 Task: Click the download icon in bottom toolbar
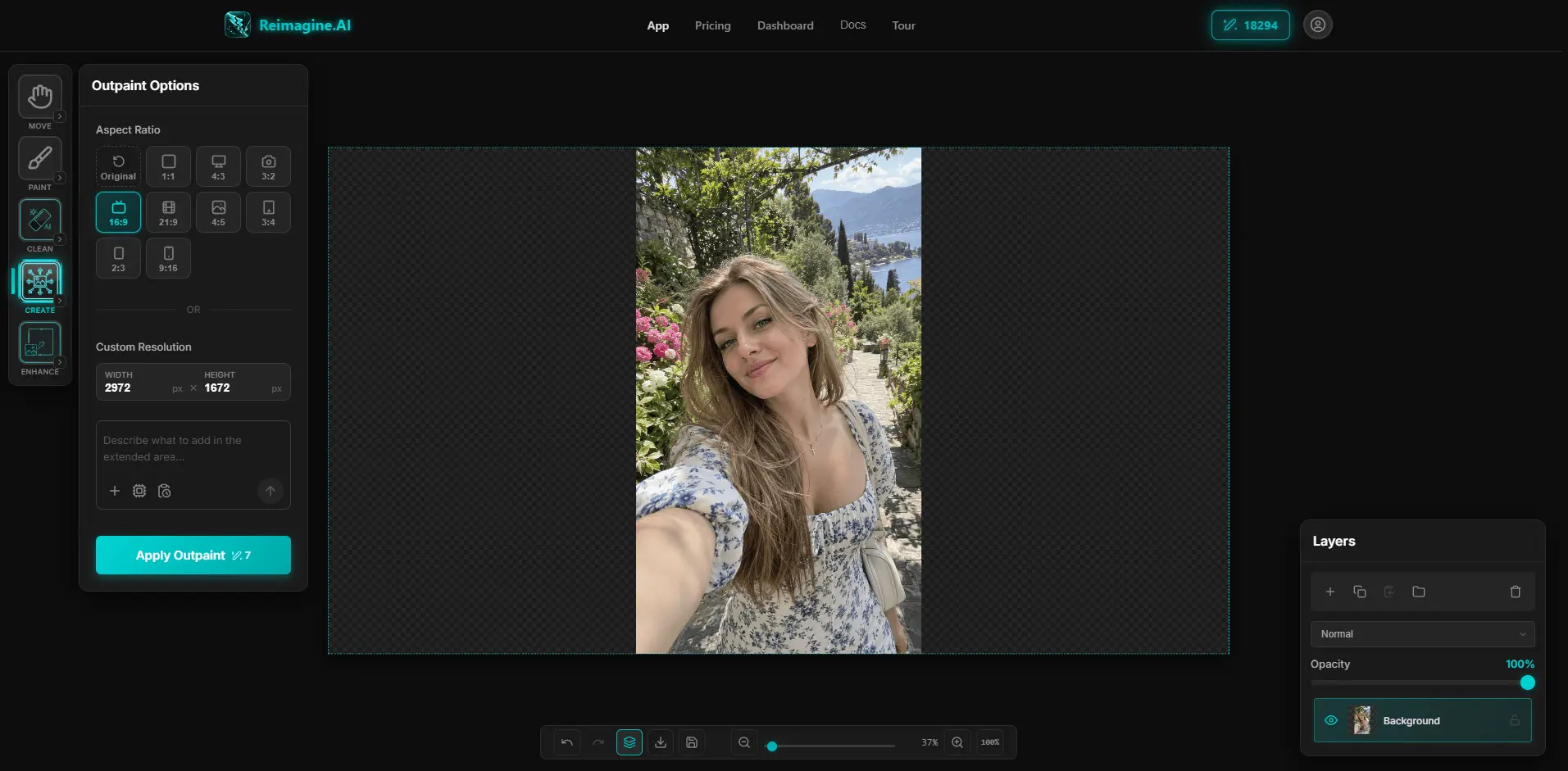[x=661, y=742]
